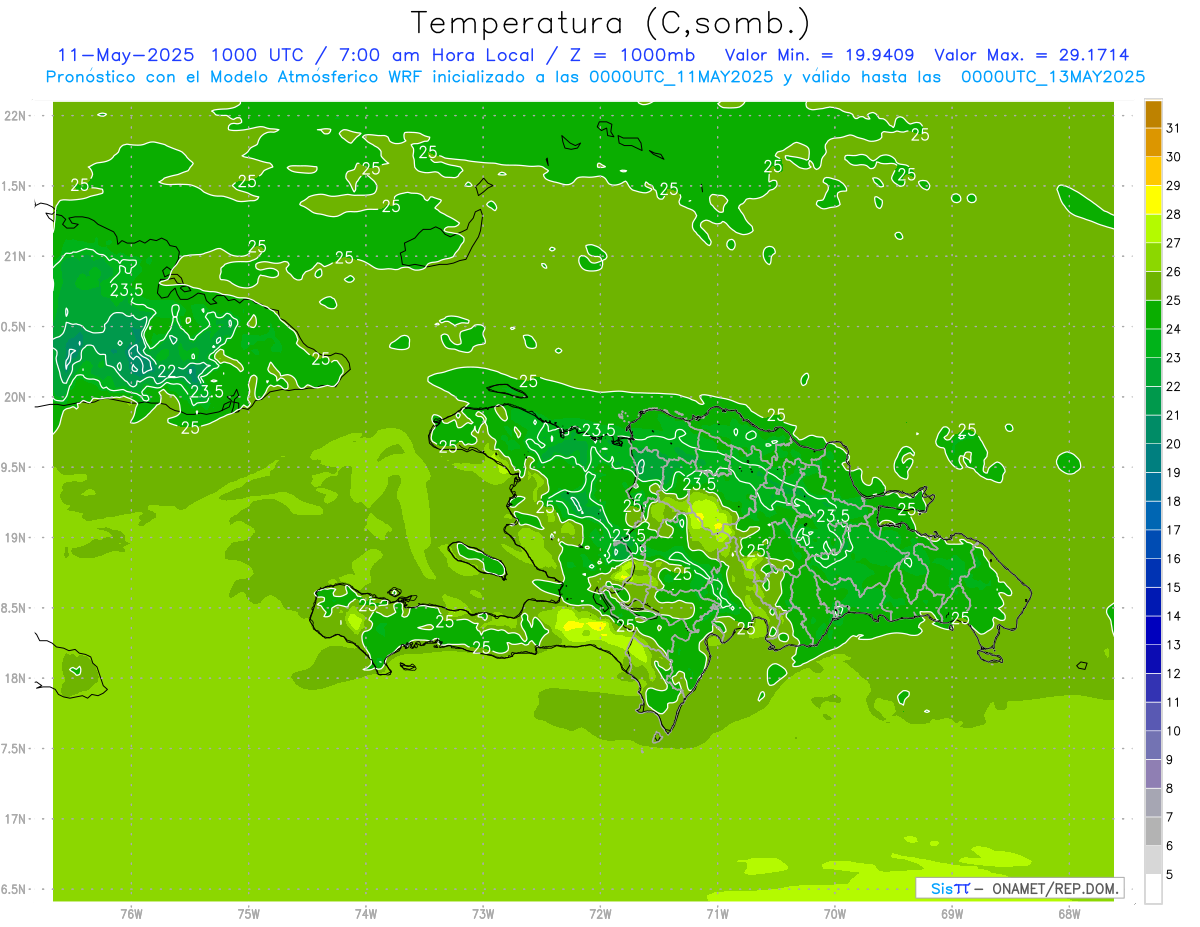The image size is (1200, 927).
Task: Click the "22" contour label over Cuba
Action: point(167,371)
